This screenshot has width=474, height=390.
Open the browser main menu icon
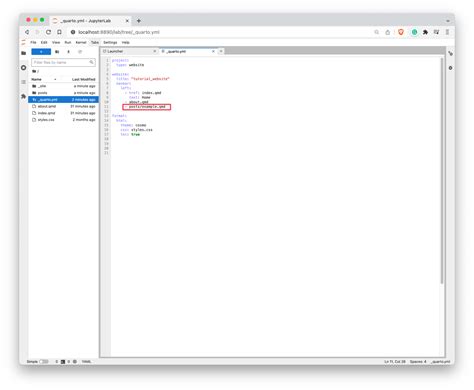(x=447, y=32)
